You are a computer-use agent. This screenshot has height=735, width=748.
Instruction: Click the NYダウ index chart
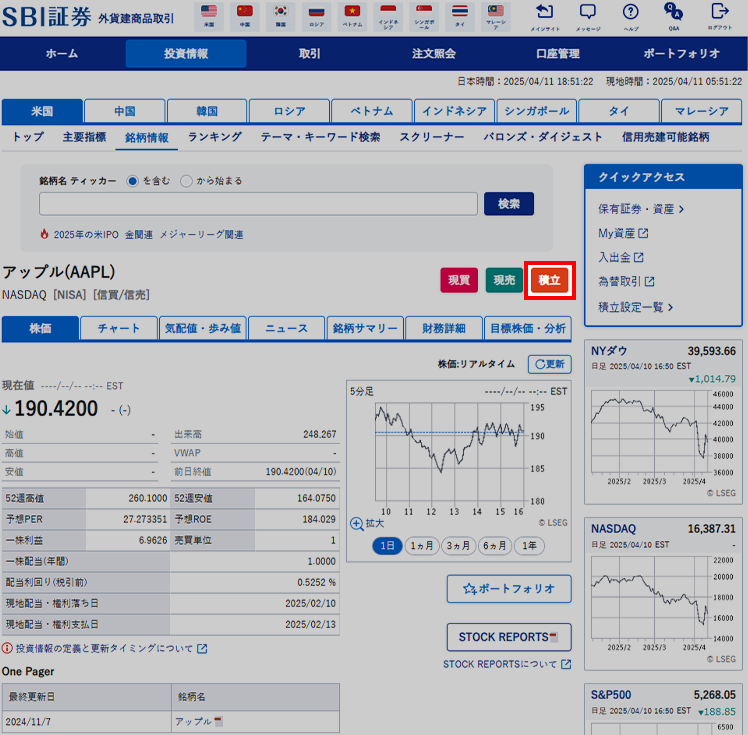point(649,432)
